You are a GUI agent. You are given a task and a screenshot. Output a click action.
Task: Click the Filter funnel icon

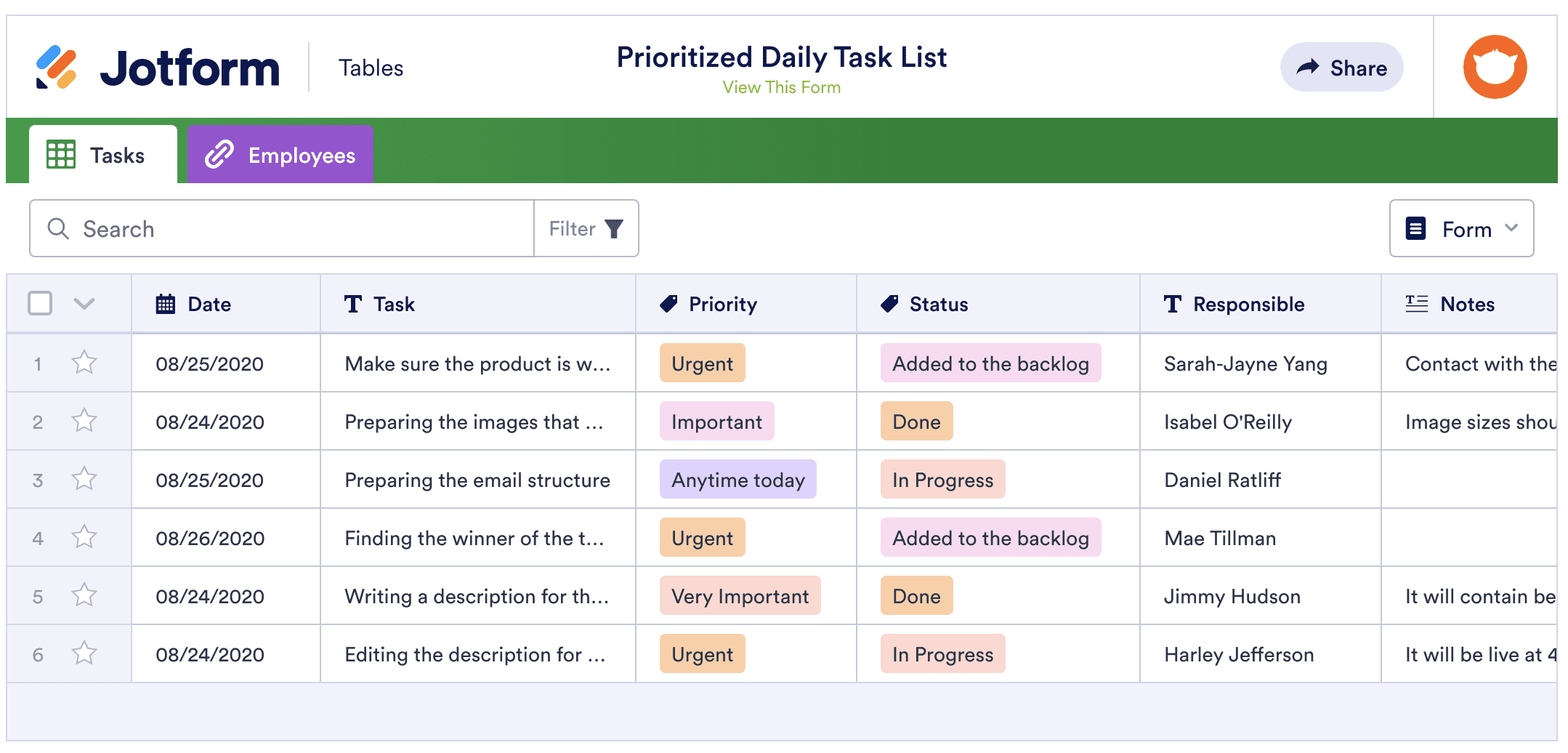click(x=614, y=229)
